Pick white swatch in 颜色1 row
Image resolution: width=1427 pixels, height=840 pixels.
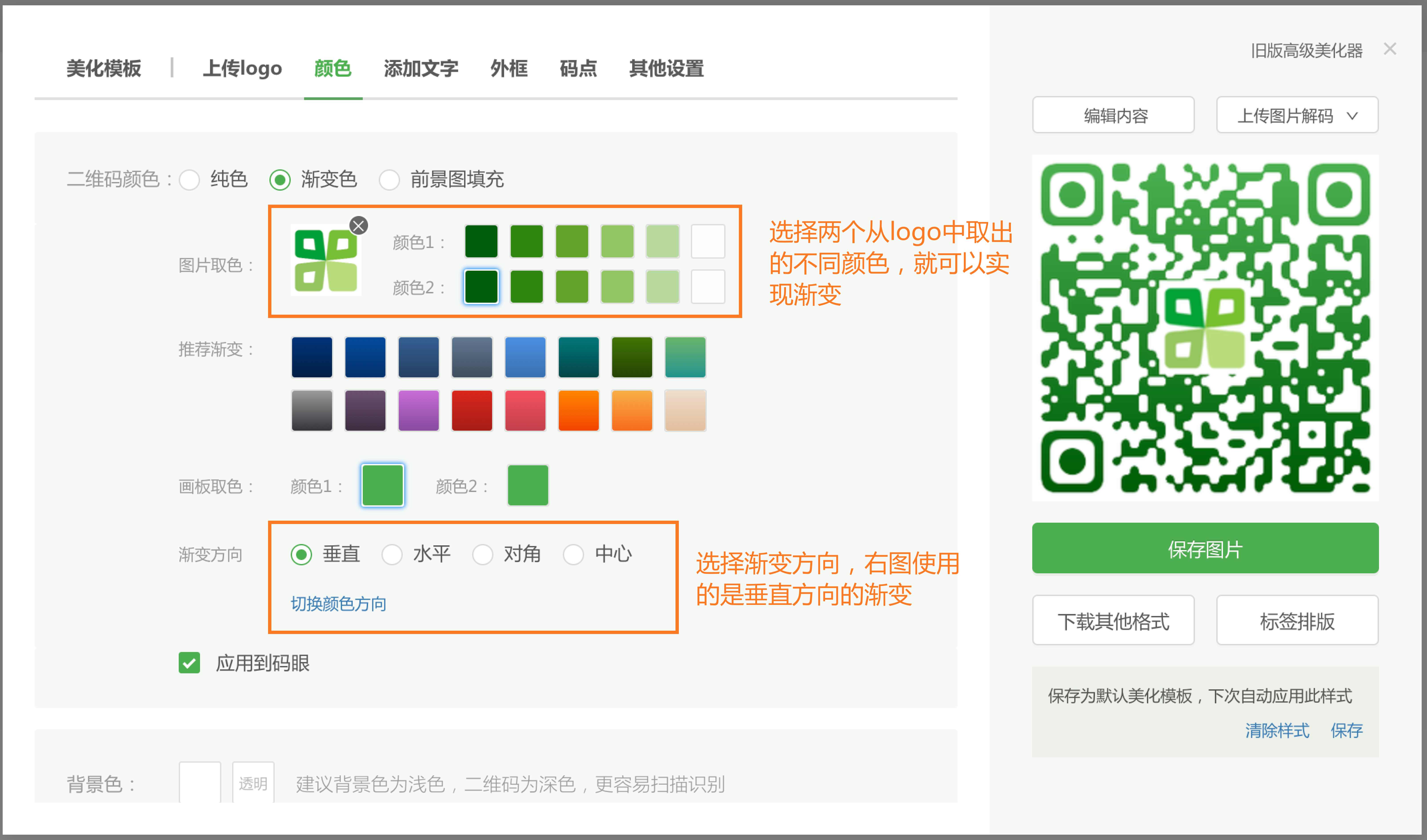(708, 241)
